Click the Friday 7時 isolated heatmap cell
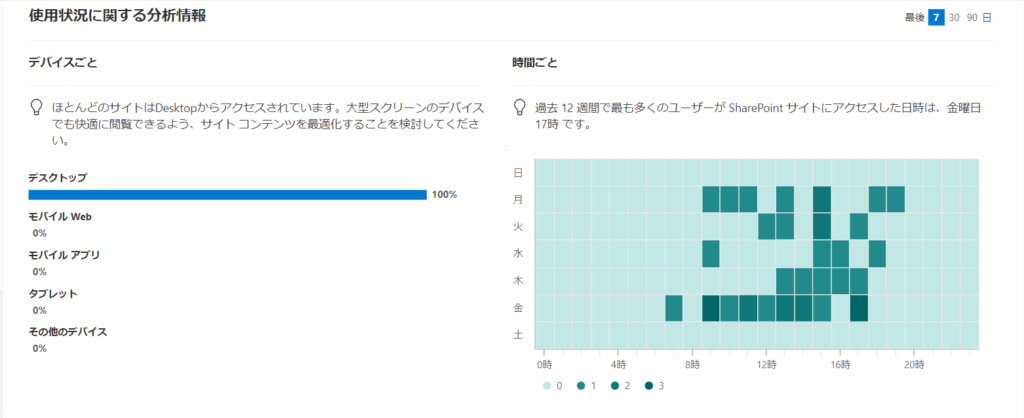 point(674,308)
